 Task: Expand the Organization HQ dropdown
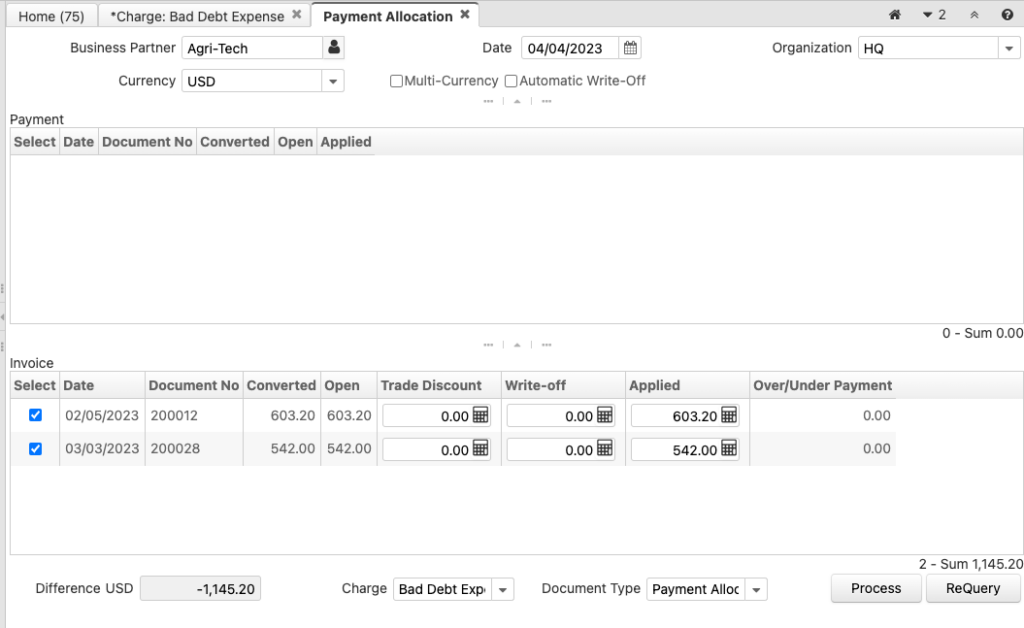(x=1008, y=48)
